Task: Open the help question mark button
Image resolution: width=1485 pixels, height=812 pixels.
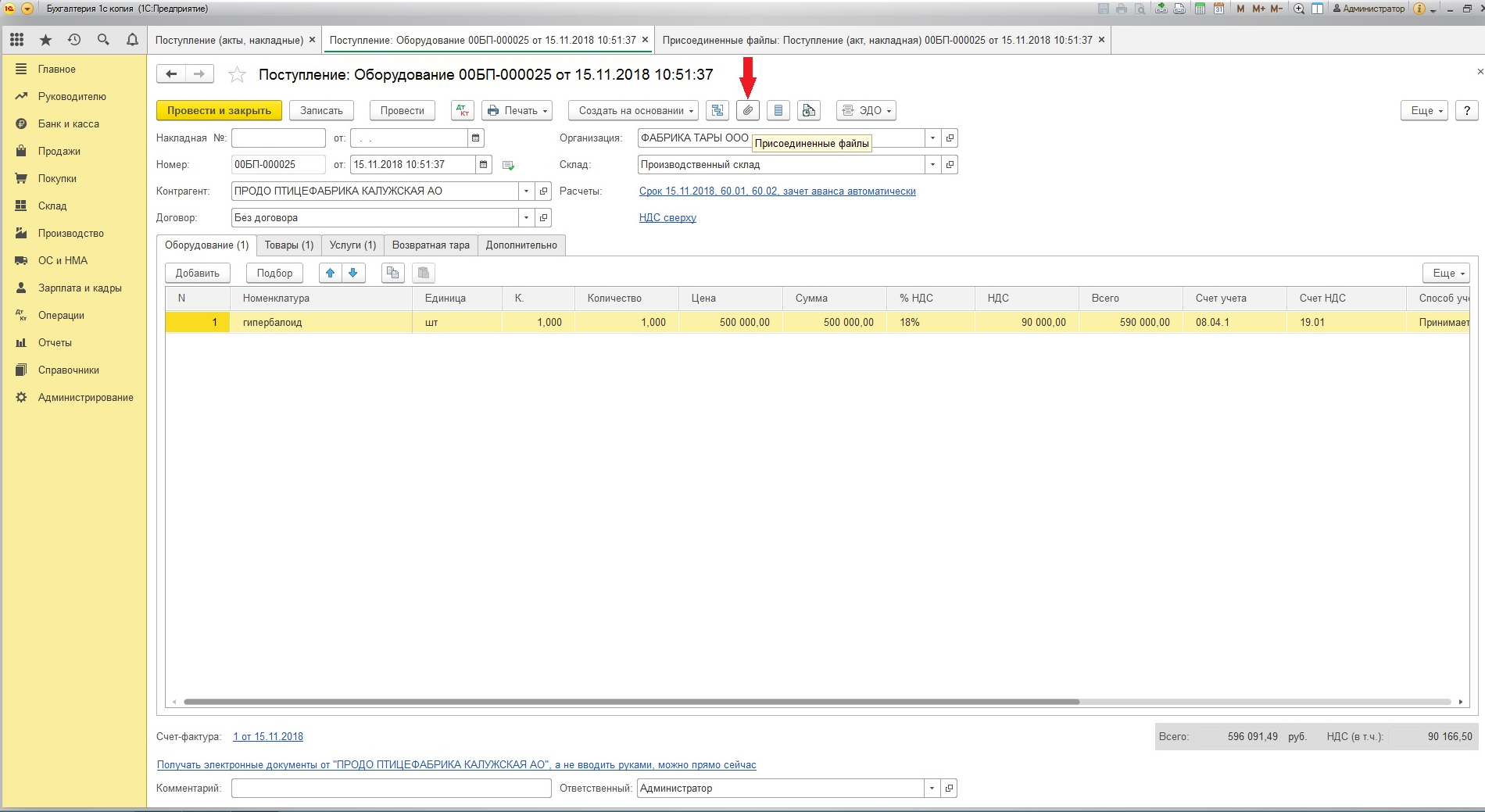Action: coord(1467,110)
